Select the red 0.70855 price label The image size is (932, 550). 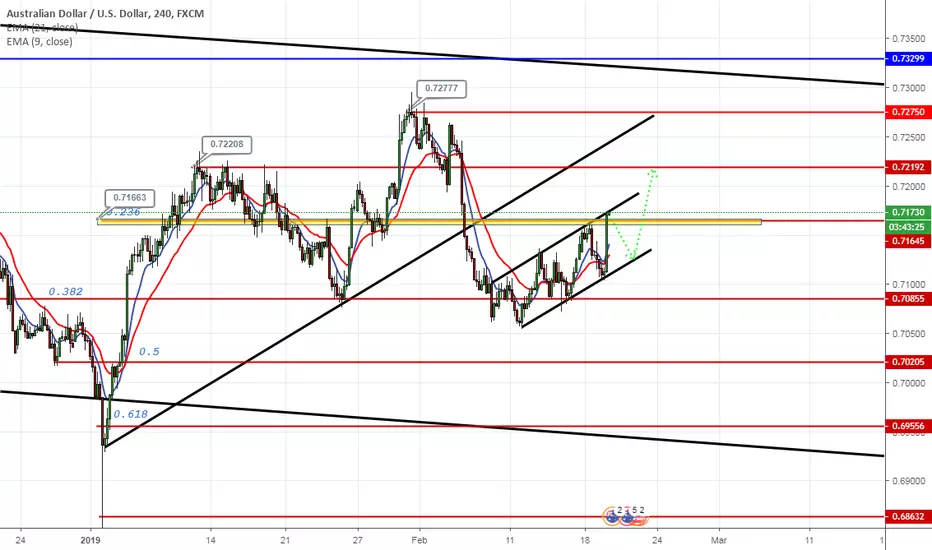(908, 298)
